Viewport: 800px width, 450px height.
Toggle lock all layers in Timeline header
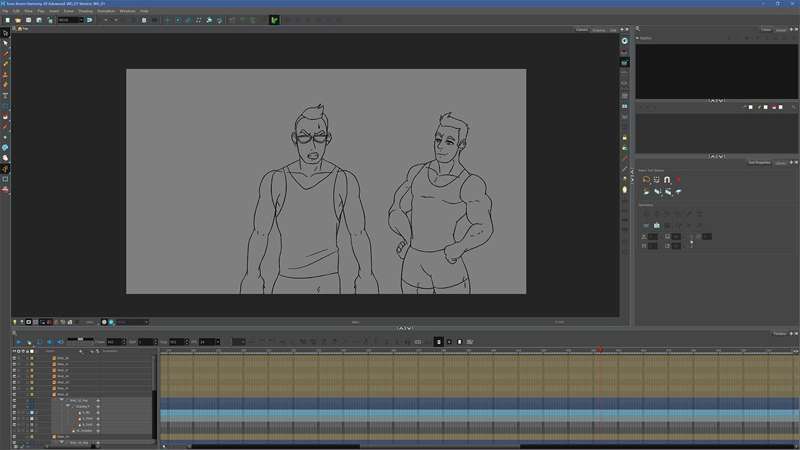point(28,351)
